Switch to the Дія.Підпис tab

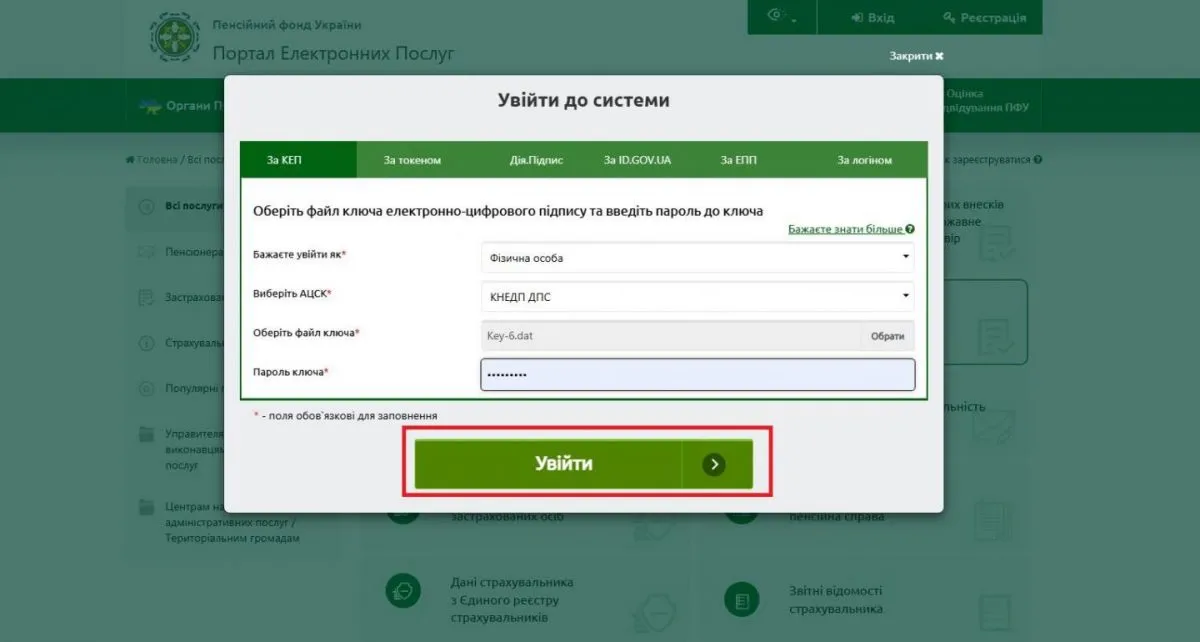(537, 160)
